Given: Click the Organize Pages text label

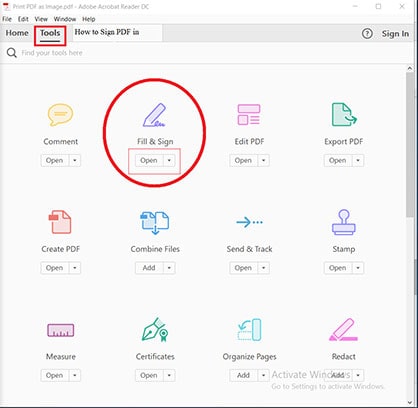Looking at the screenshot, I should 249,357.
